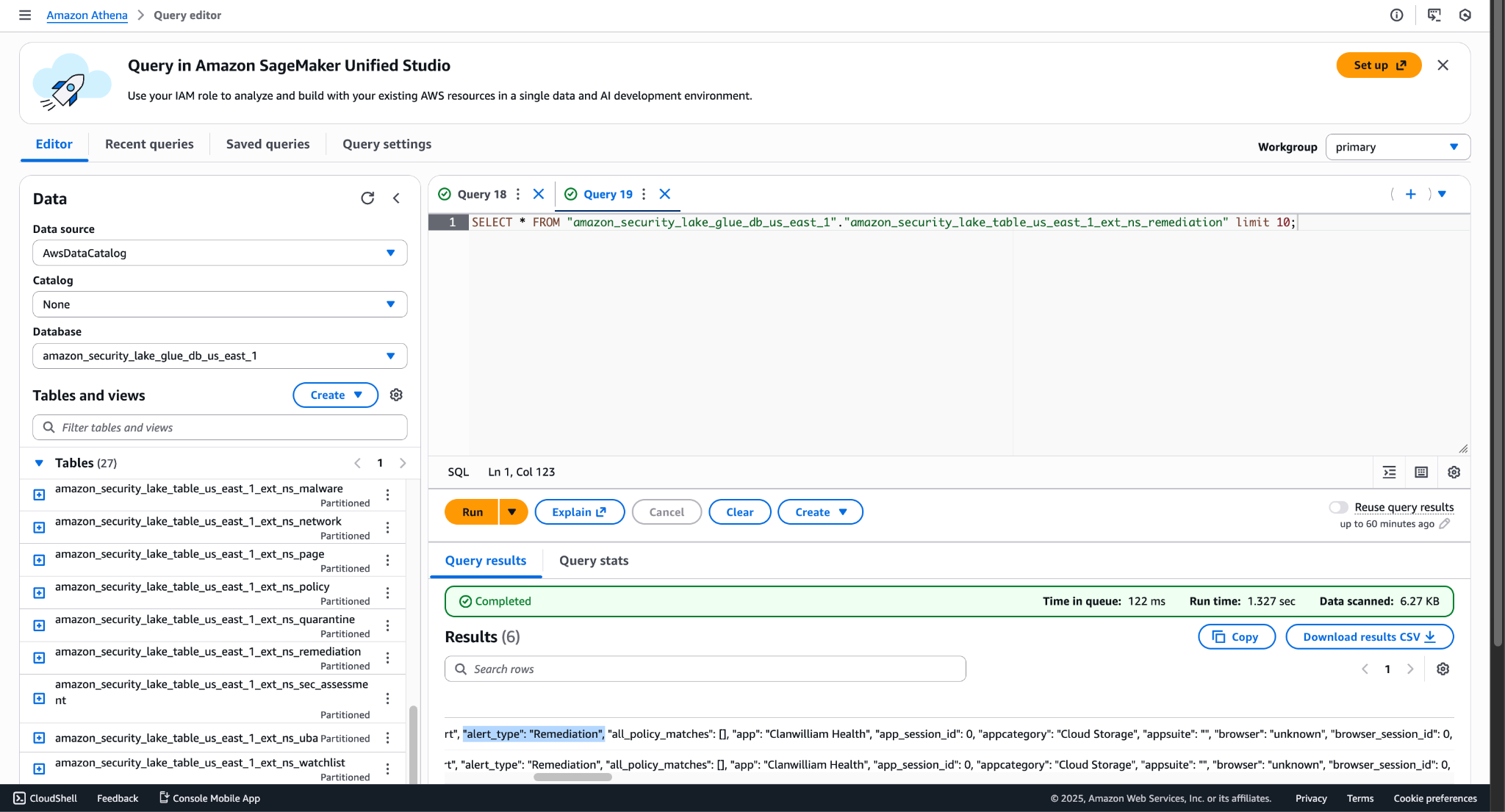Open Query 19 tab options menu

(x=644, y=194)
